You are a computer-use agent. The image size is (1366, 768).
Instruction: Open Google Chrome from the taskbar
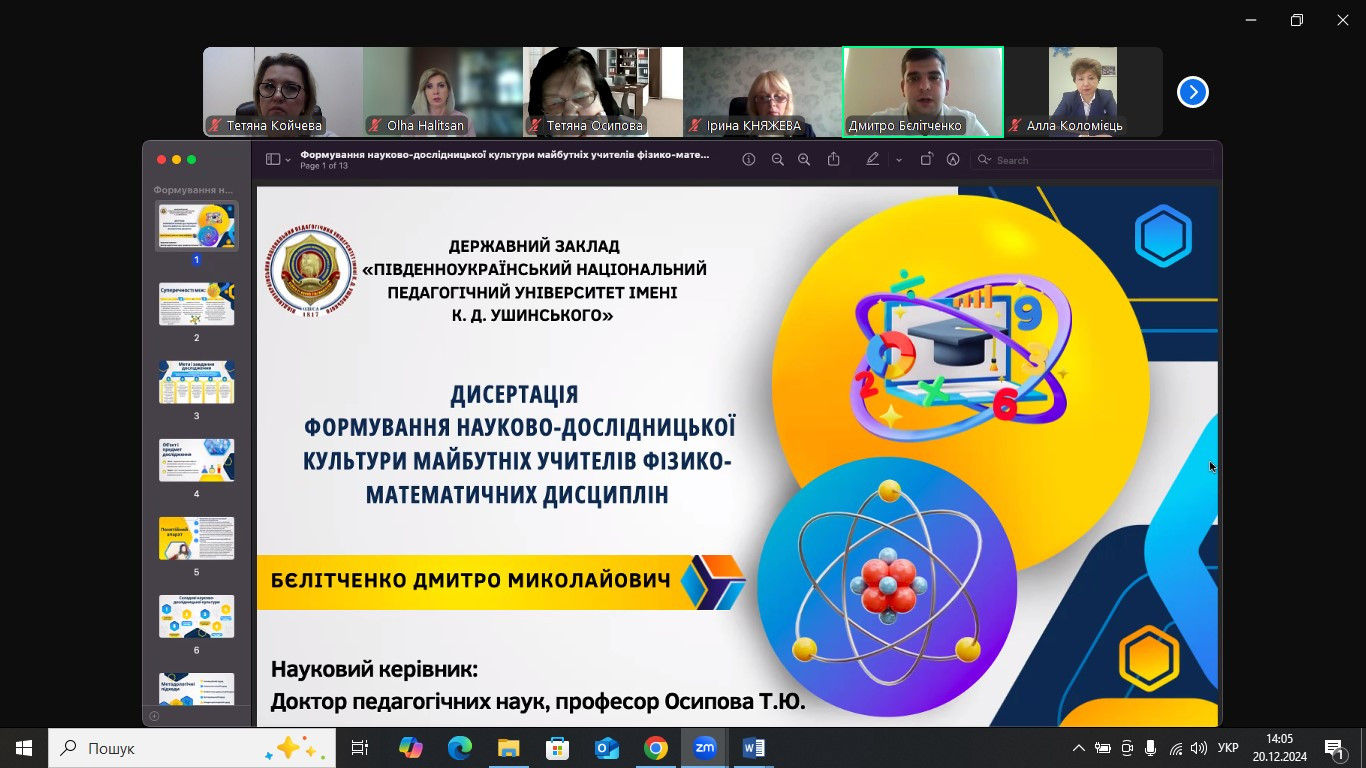[x=655, y=748]
